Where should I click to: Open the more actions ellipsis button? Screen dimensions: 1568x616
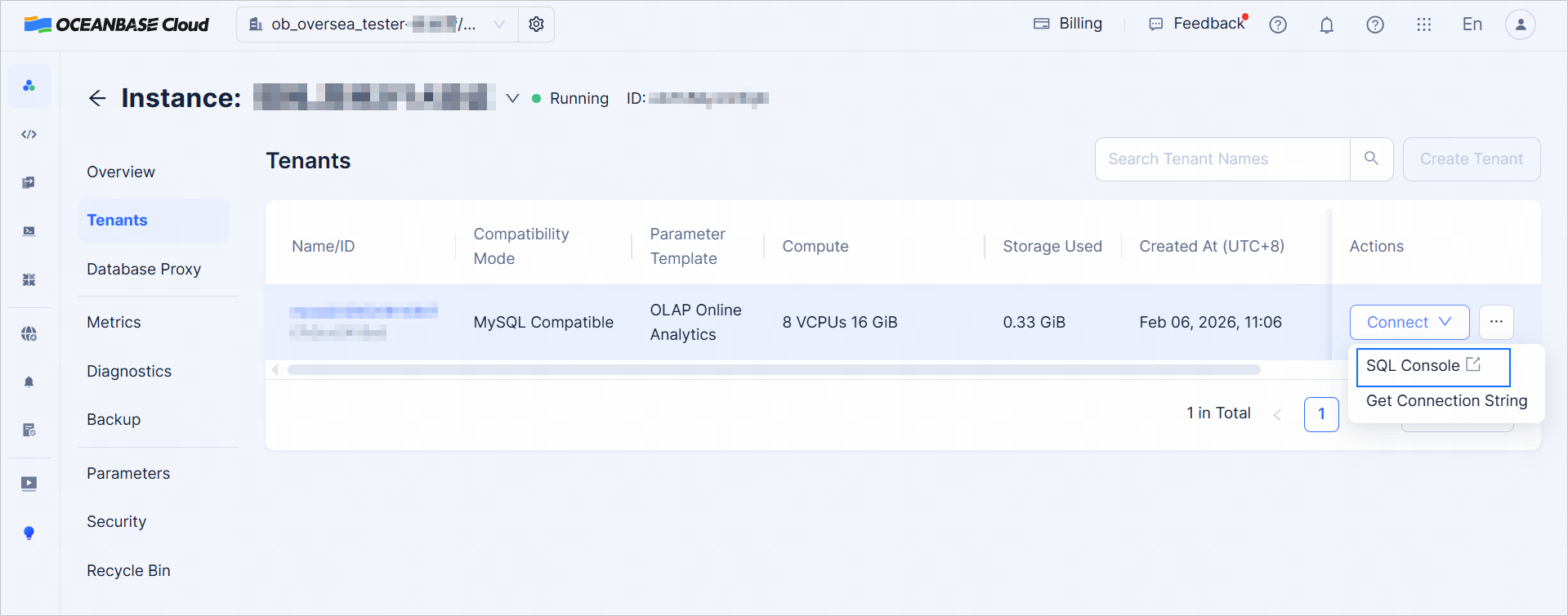click(1495, 322)
